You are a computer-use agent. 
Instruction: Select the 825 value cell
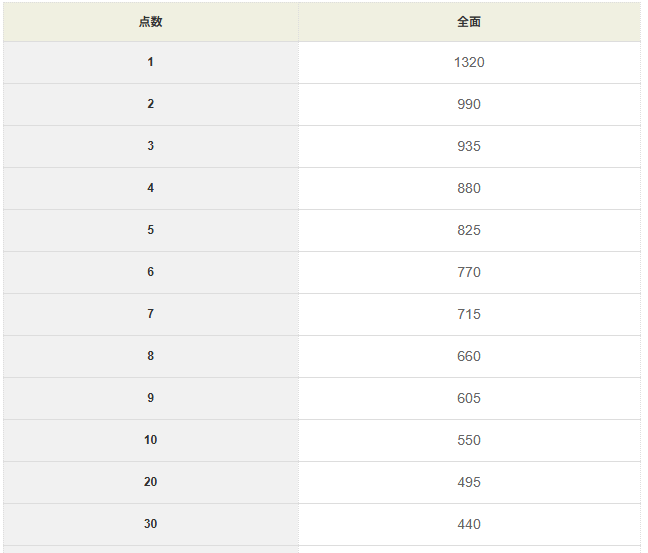[x=468, y=231]
